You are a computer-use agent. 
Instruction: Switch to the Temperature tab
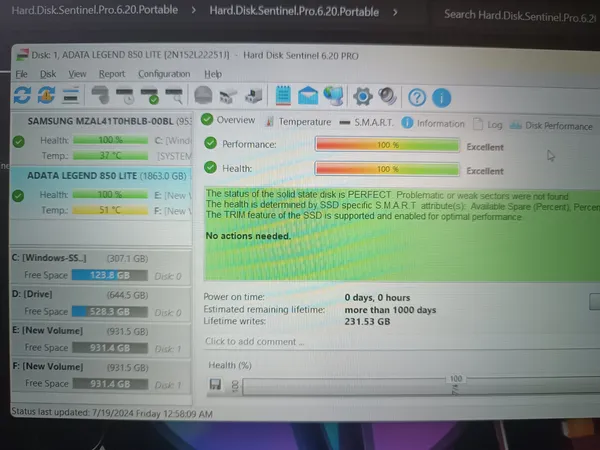(x=304, y=122)
